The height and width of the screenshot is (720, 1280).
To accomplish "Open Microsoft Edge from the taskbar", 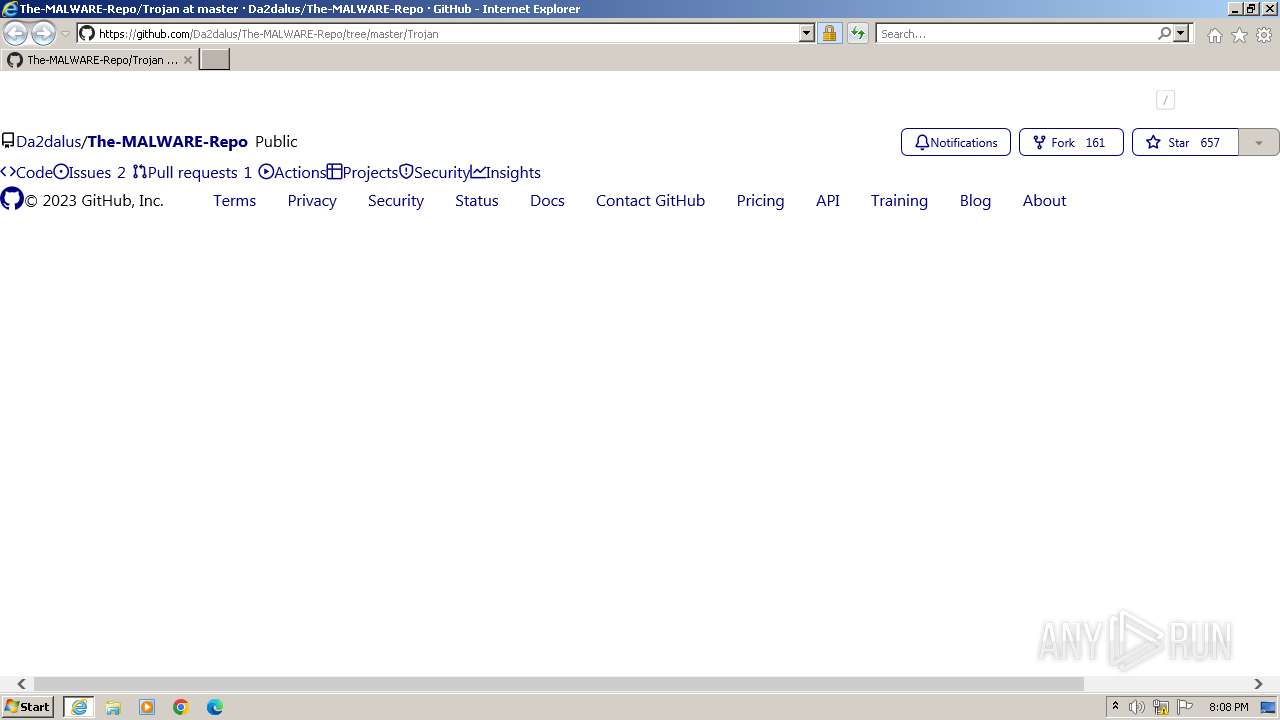I will click(215, 707).
